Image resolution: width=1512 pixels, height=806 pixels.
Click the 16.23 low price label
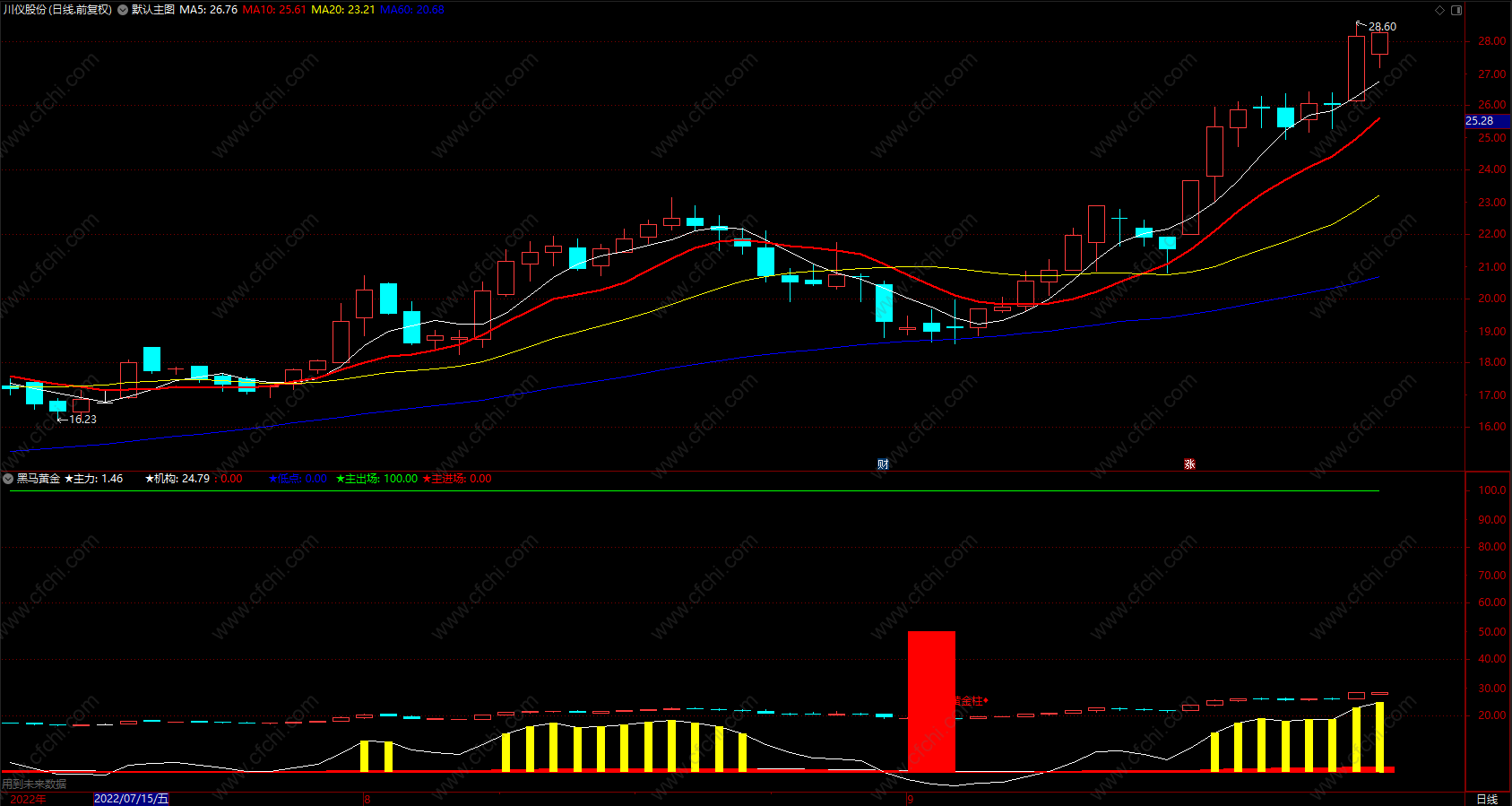click(x=82, y=419)
